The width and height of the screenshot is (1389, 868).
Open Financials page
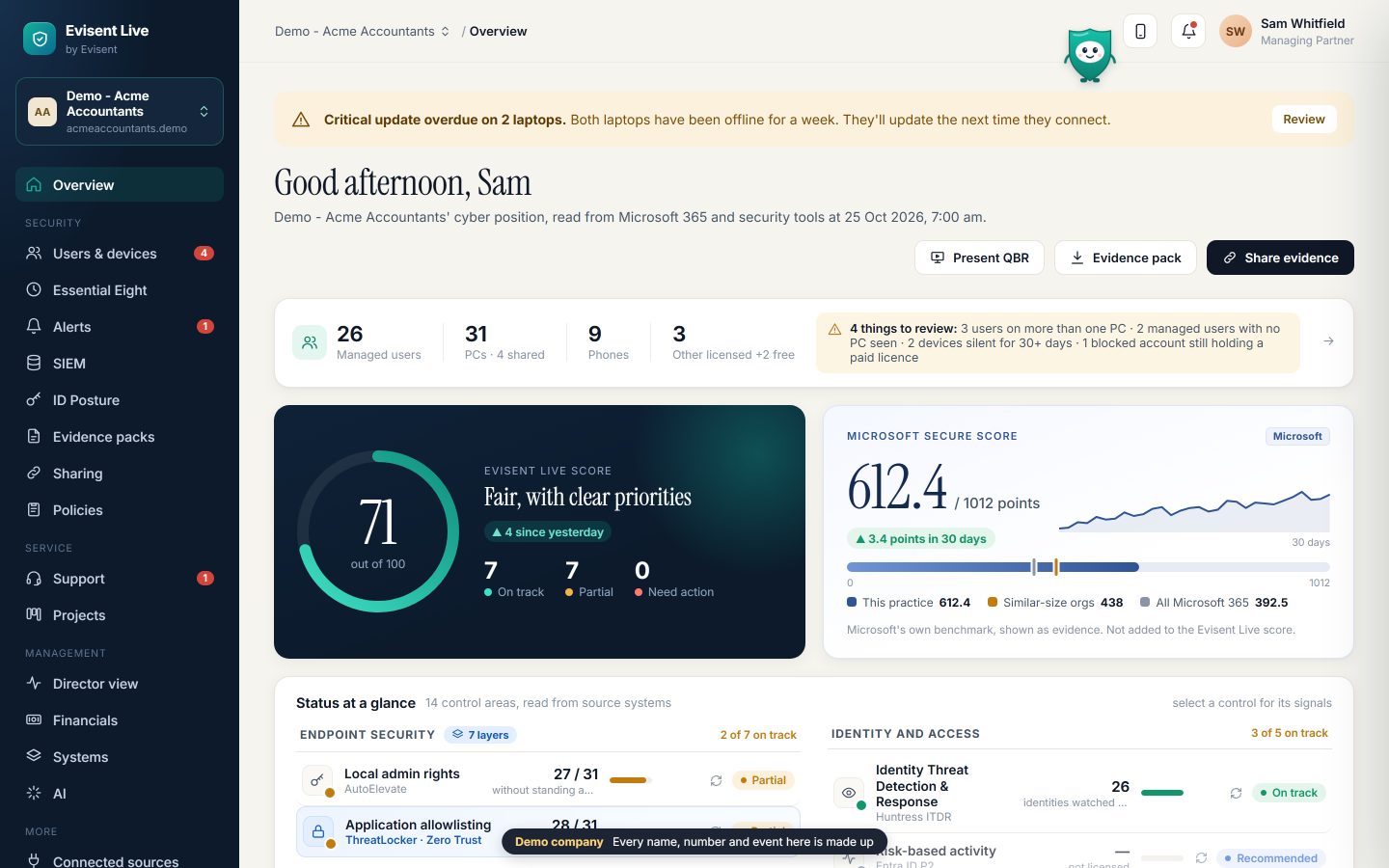(x=120, y=720)
